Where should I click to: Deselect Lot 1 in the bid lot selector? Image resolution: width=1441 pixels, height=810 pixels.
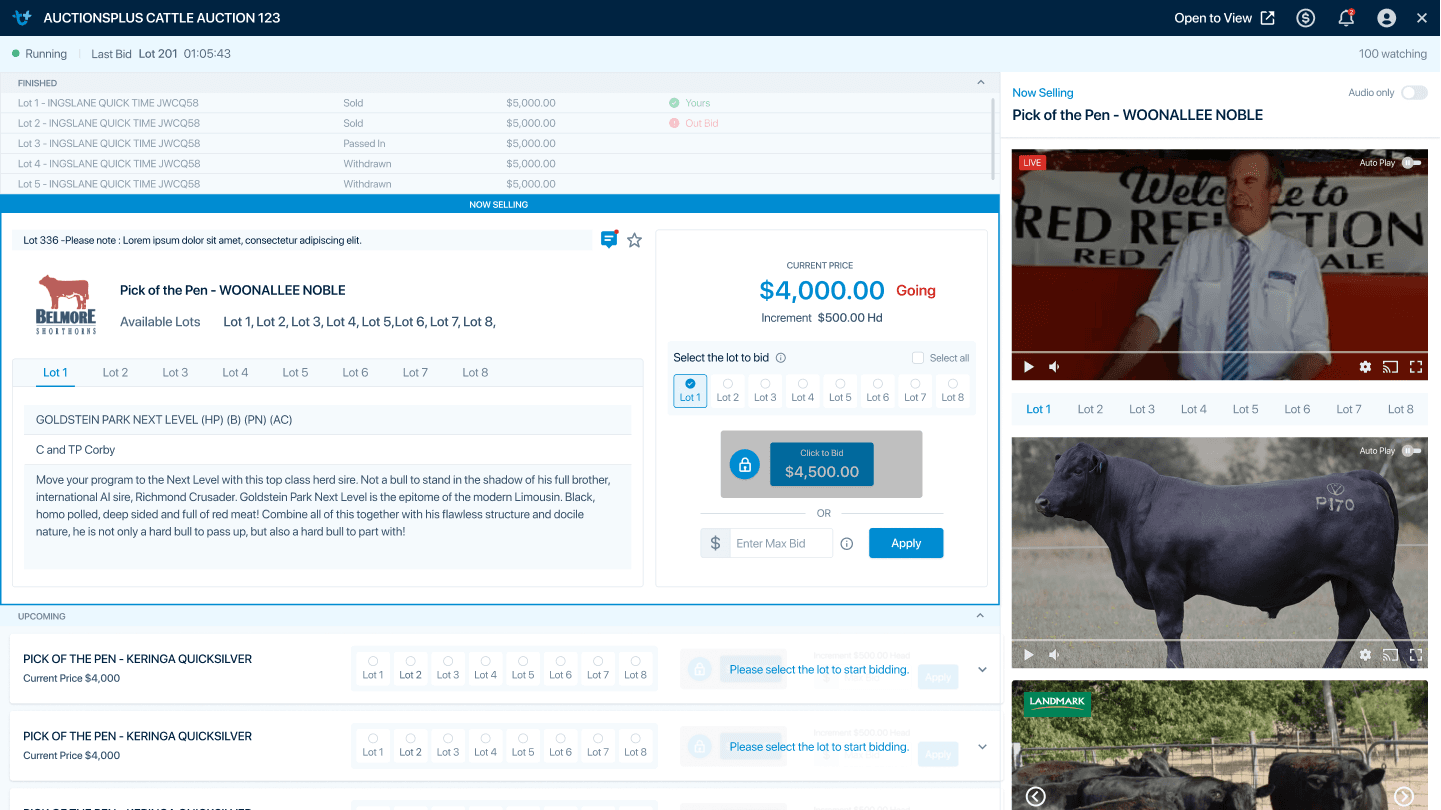tap(690, 390)
